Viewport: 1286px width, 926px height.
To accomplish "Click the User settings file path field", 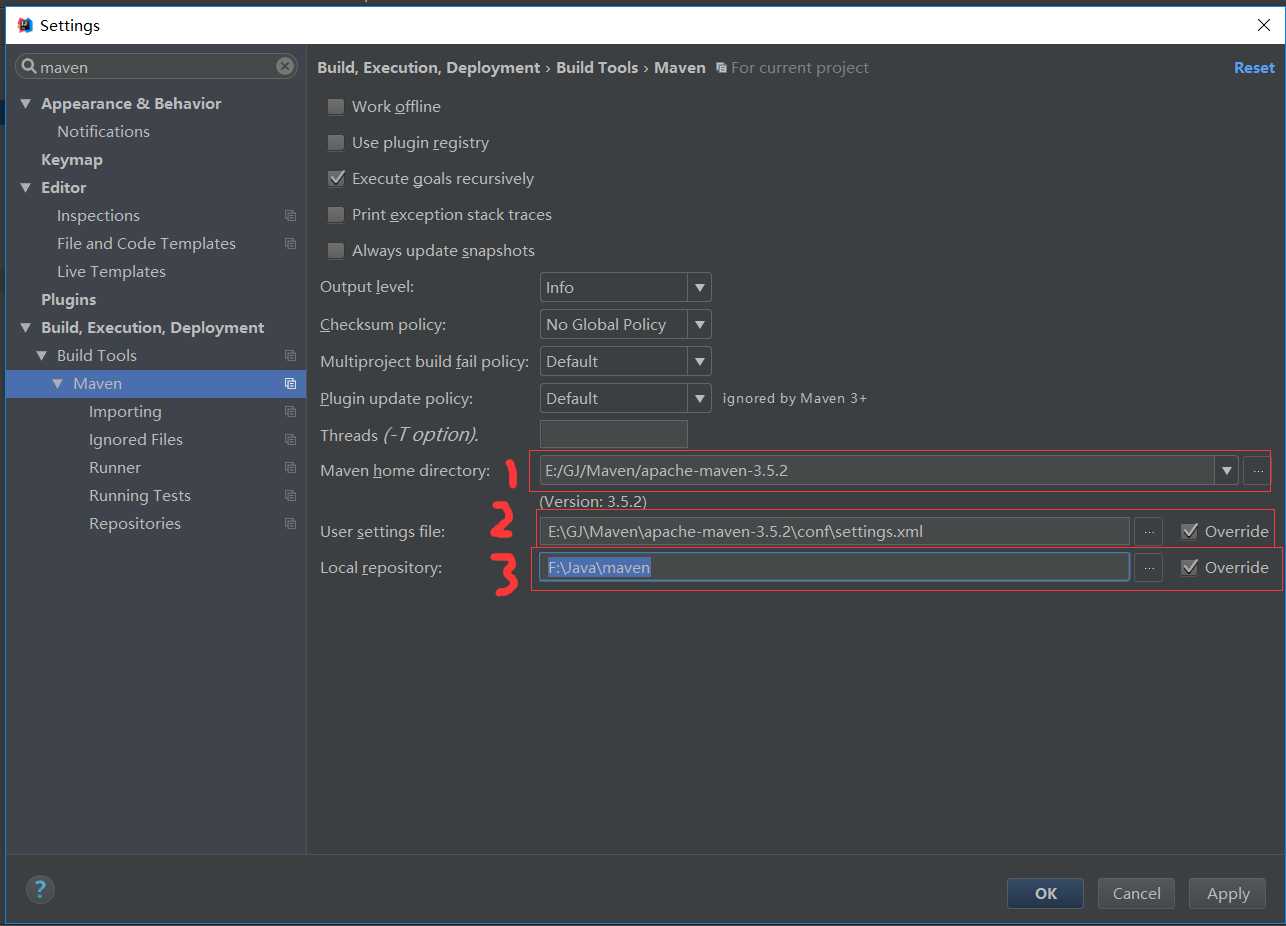I will pos(834,531).
